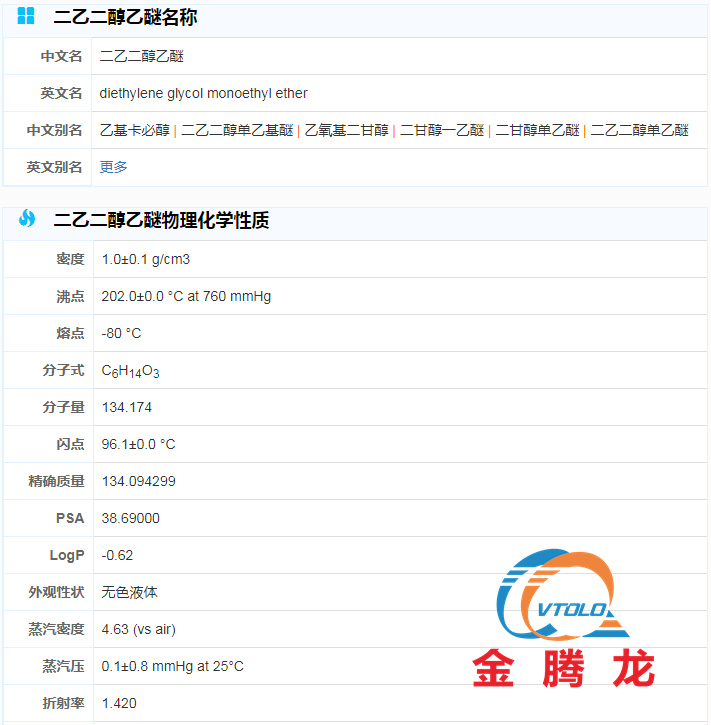Click the English name diethylene glycol monoethyl ether
Image resolution: width=711 pixels, height=725 pixels.
click(203, 93)
